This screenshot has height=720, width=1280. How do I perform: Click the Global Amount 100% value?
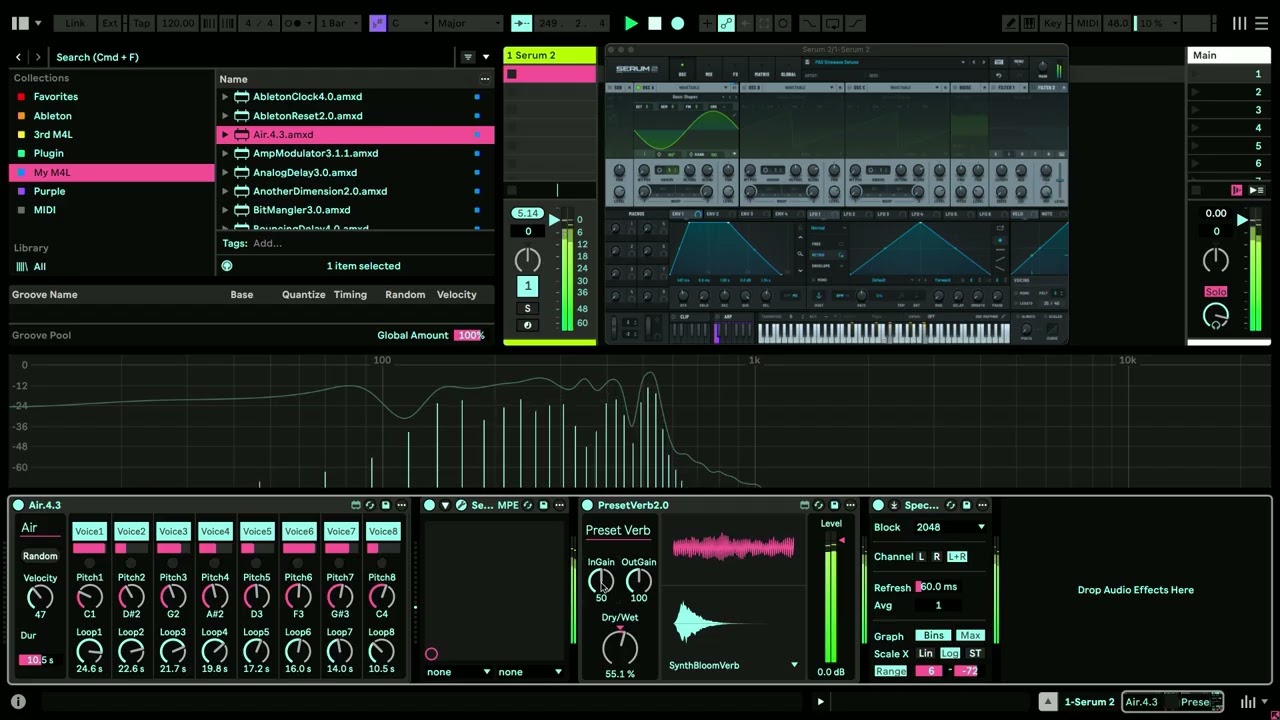469,335
